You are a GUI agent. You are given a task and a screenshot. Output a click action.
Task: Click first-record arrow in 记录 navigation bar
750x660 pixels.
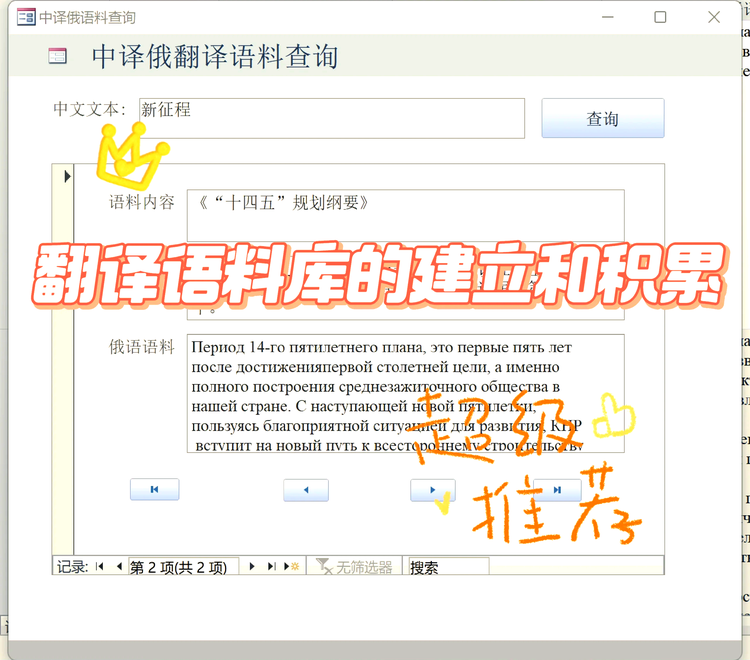click(99, 567)
